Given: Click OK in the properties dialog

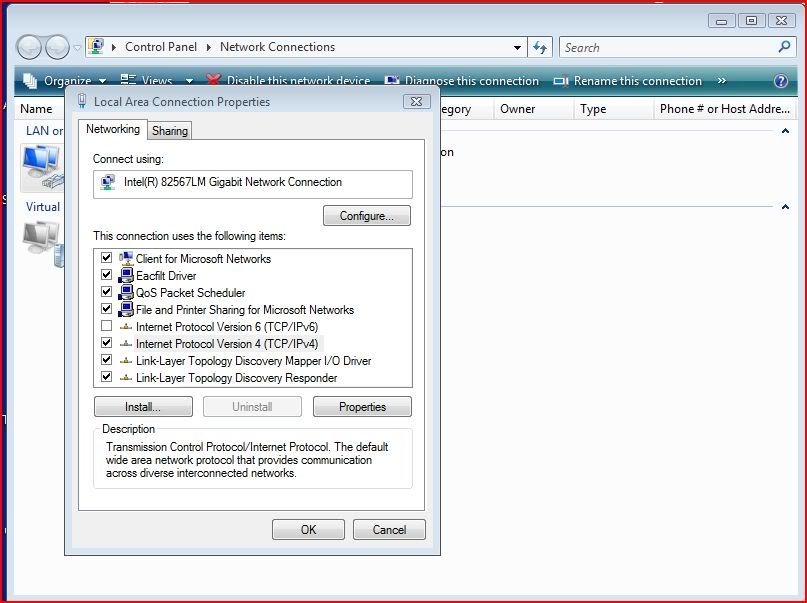Looking at the screenshot, I should pos(308,530).
